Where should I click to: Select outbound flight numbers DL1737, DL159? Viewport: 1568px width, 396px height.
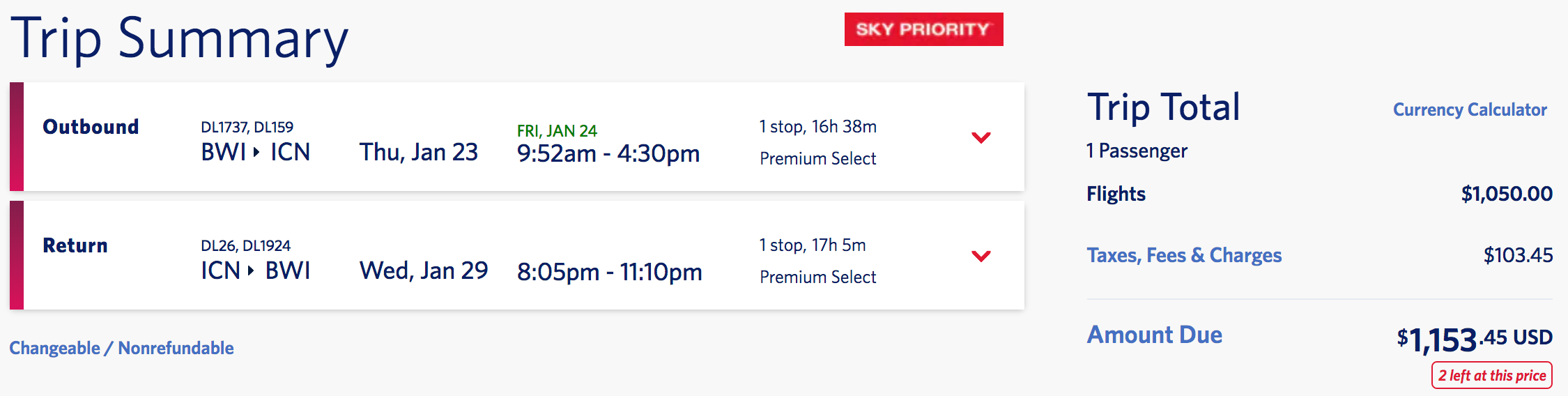pos(247,127)
